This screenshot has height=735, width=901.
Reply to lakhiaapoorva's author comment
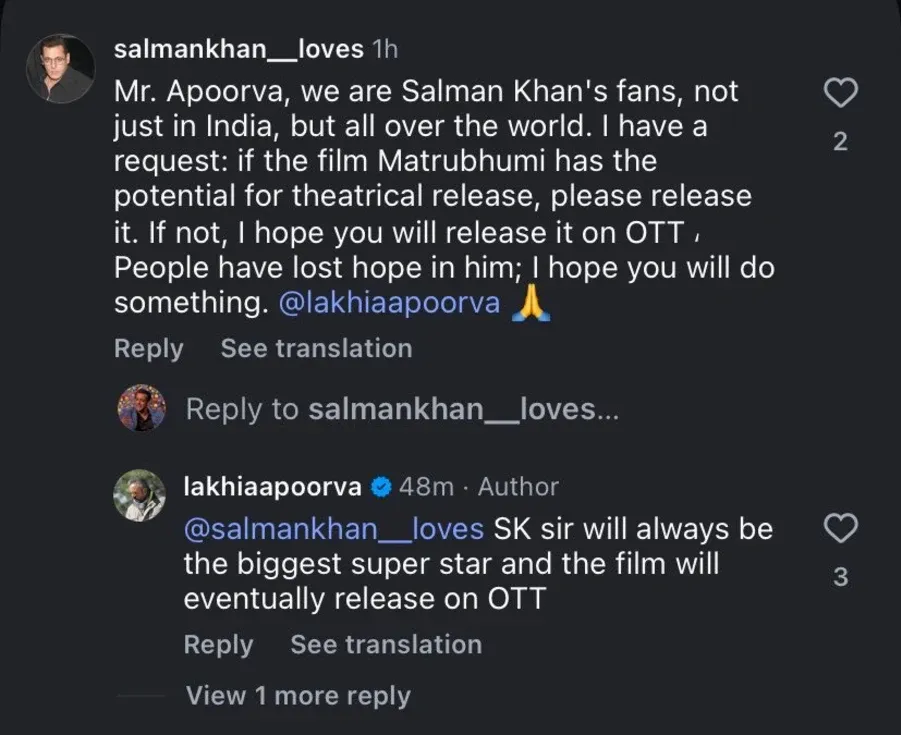(218, 645)
